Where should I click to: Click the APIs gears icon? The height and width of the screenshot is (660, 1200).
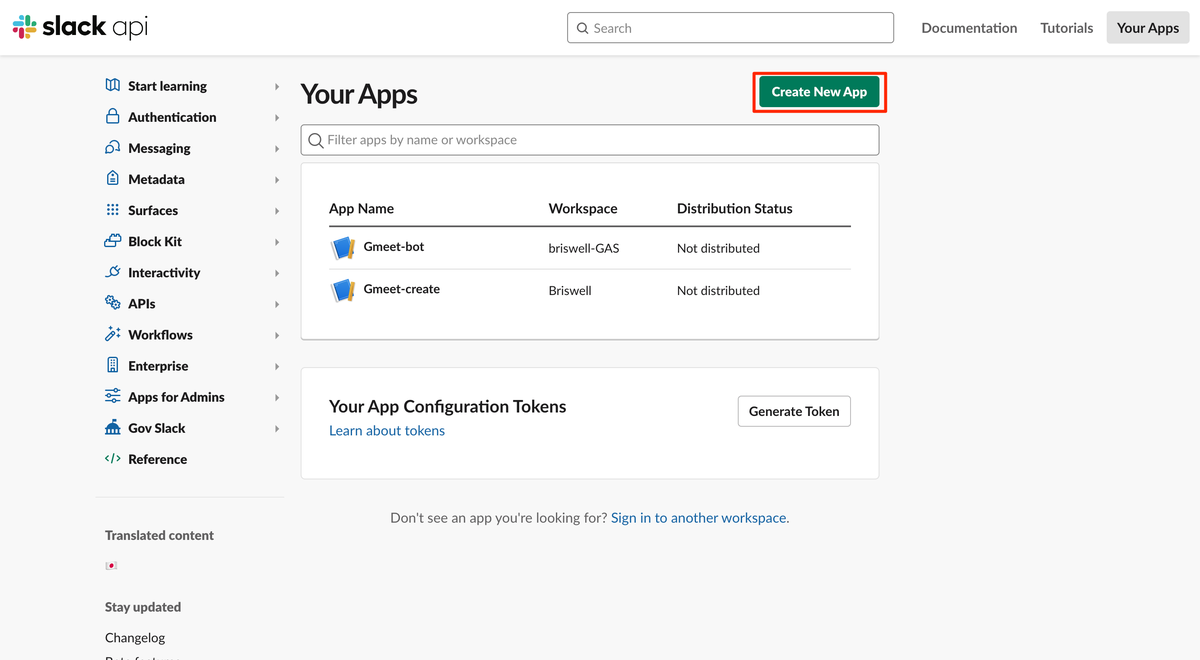112,303
